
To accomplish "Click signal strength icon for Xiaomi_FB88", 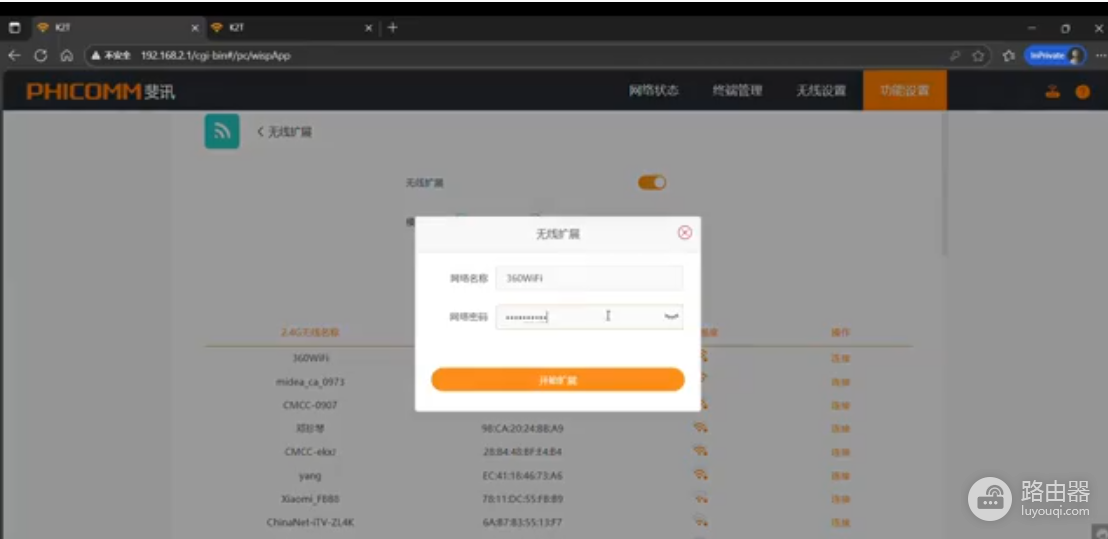I will pyautogui.click(x=700, y=499).
